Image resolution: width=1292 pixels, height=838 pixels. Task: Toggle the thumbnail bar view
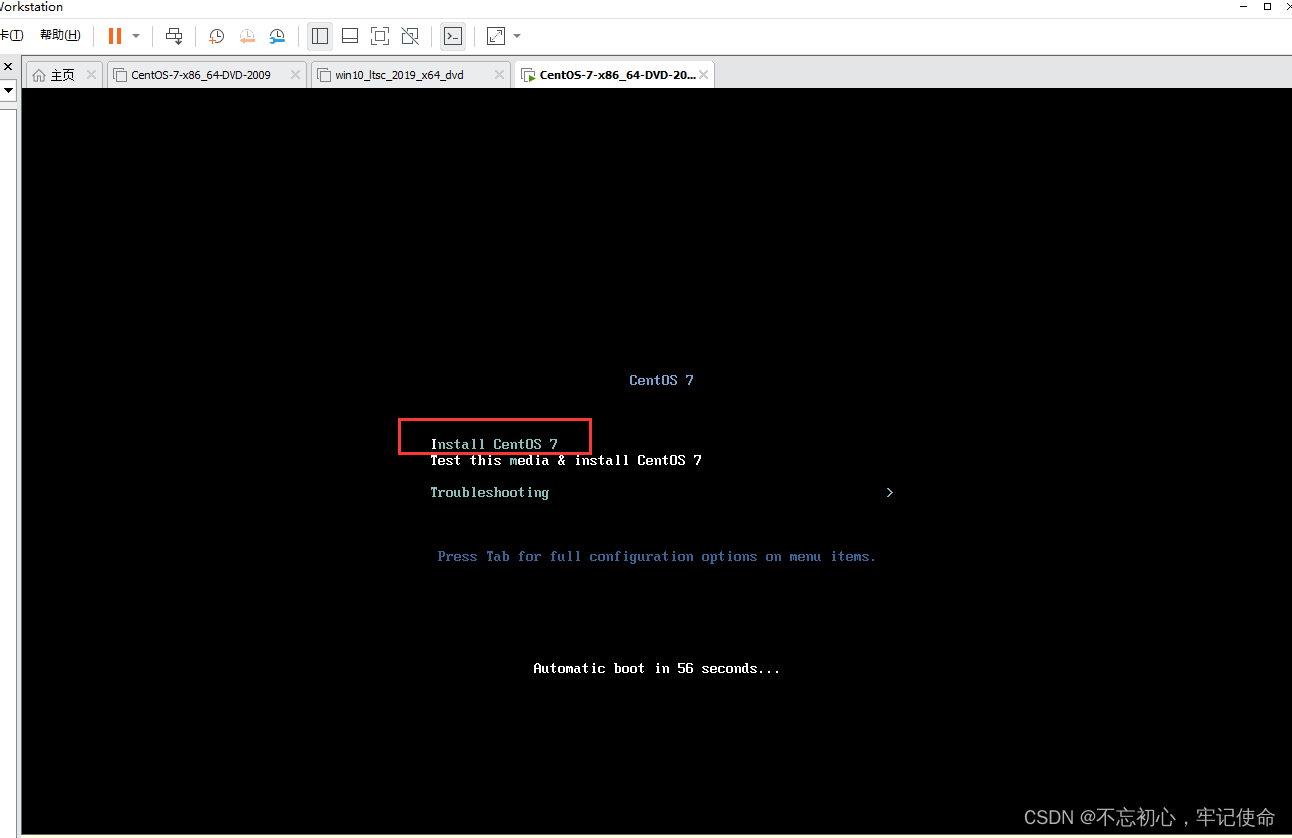[350, 36]
